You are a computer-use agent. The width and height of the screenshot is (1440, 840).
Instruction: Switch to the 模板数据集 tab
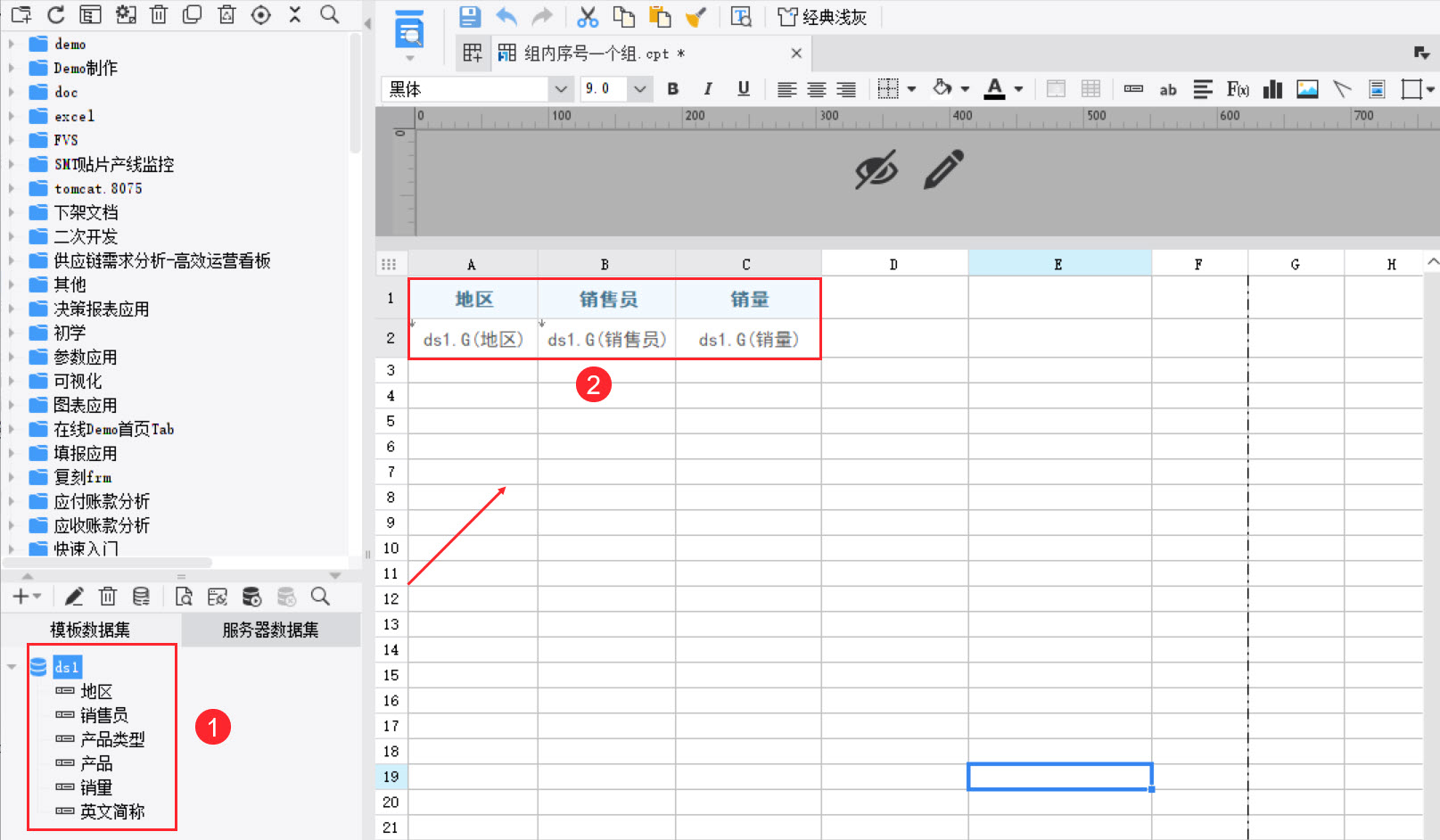coord(90,630)
